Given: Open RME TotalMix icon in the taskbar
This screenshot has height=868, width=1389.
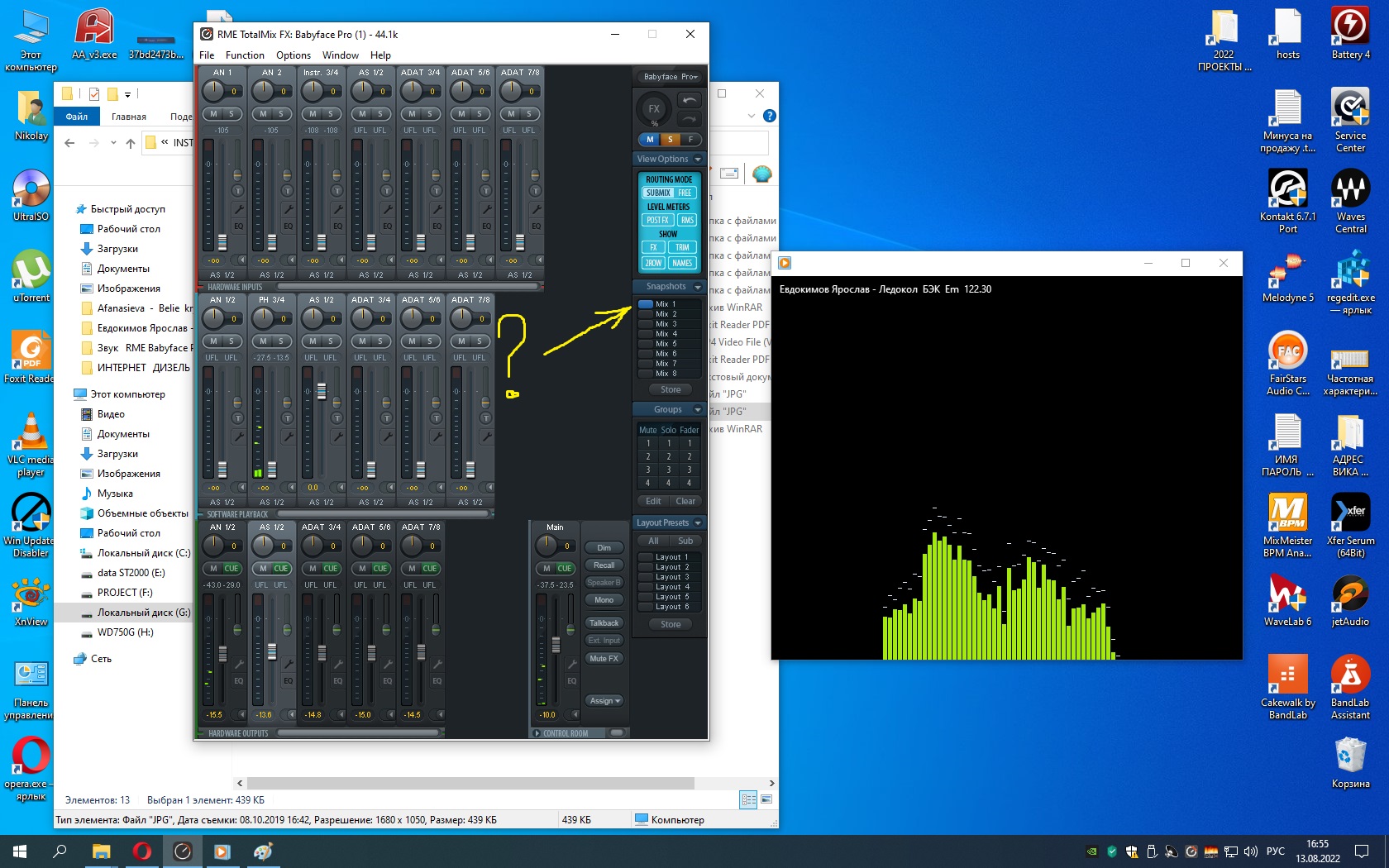Looking at the screenshot, I should [x=183, y=851].
